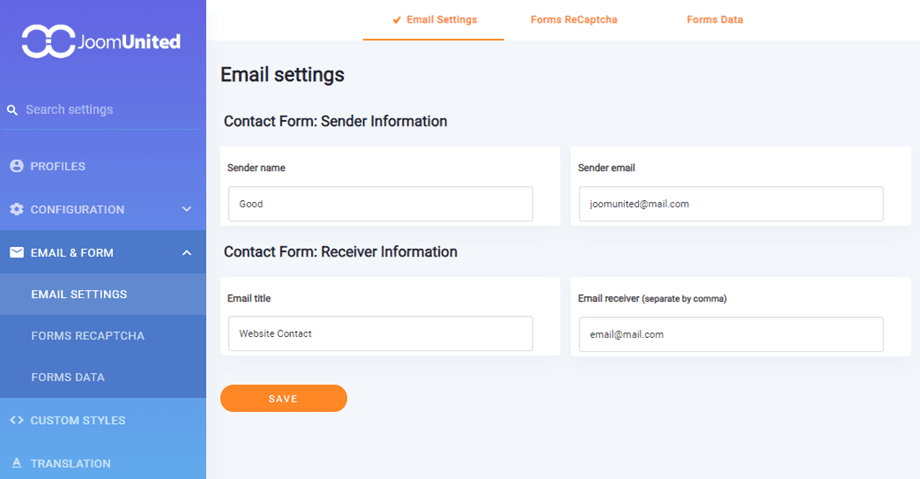Screen dimensions: 920x479
Task: Save the email settings
Action: (x=283, y=399)
